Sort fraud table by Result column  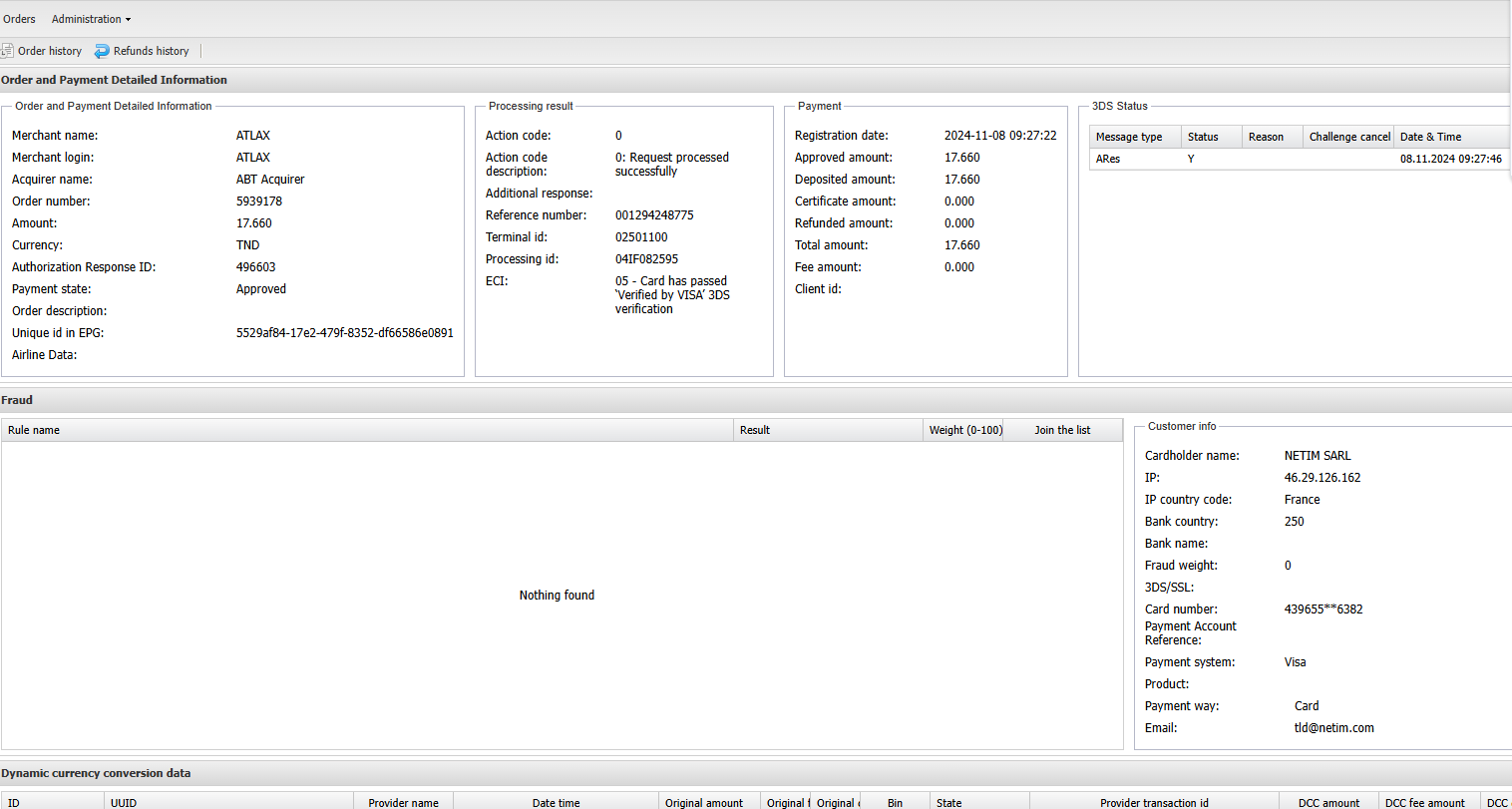tap(755, 430)
